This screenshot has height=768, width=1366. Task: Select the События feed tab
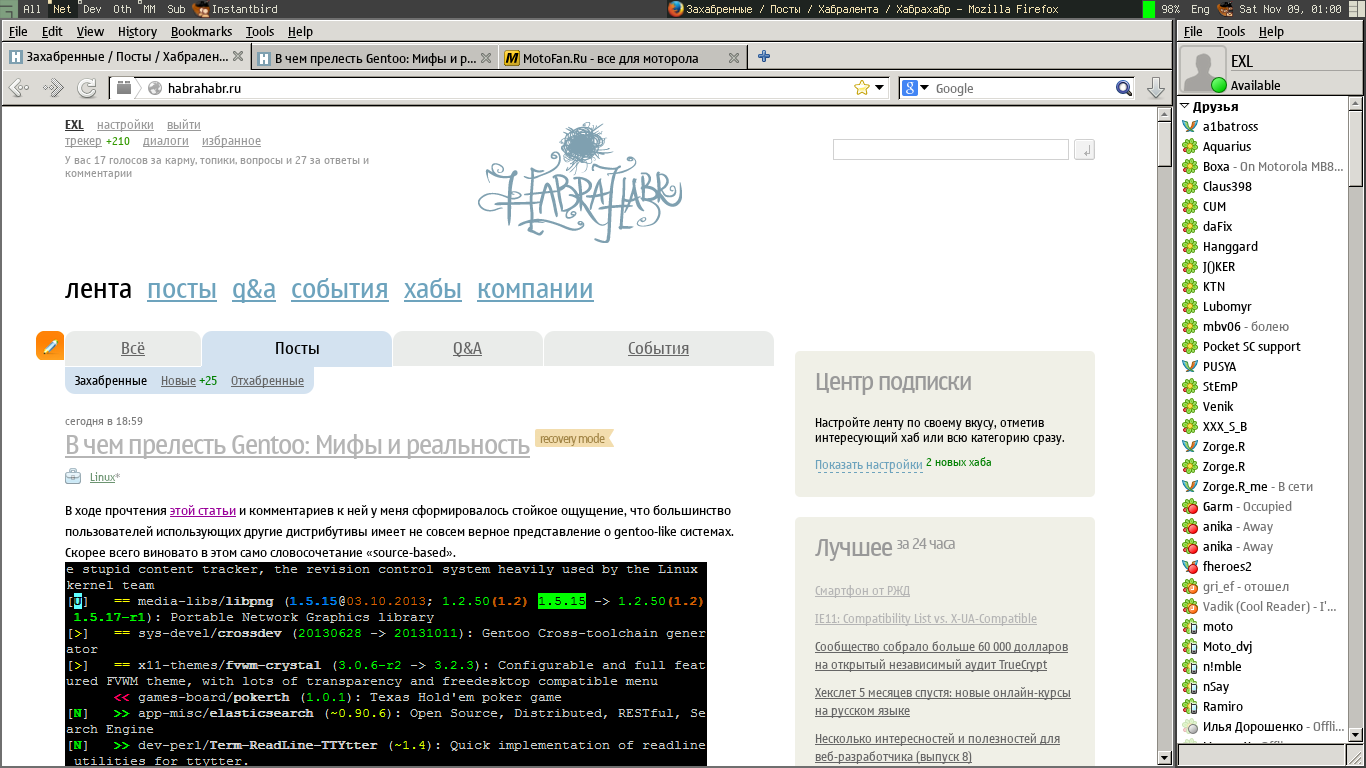click(x=658, y=348)
